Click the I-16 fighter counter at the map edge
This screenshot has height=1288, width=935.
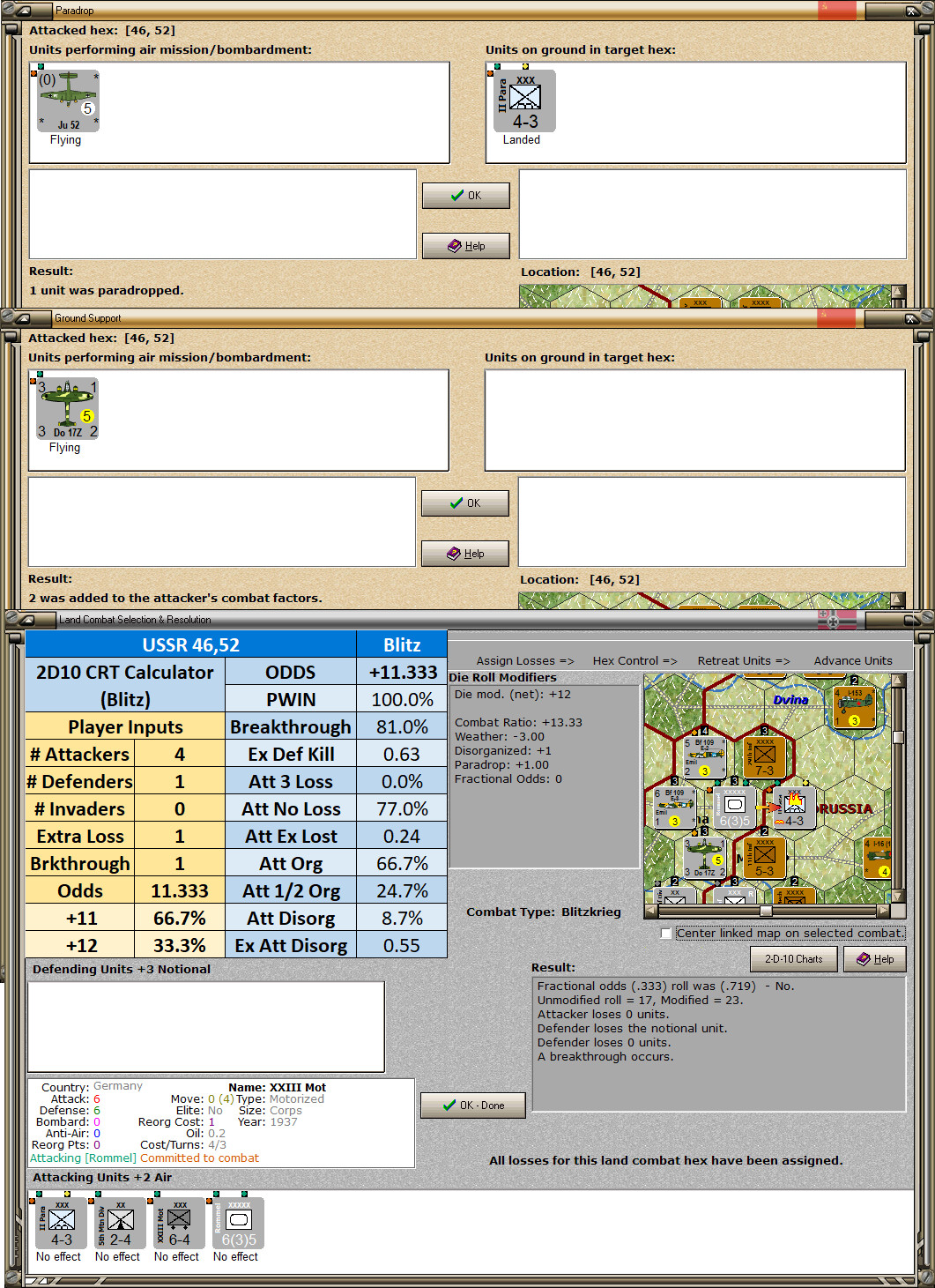pos(878,859)
